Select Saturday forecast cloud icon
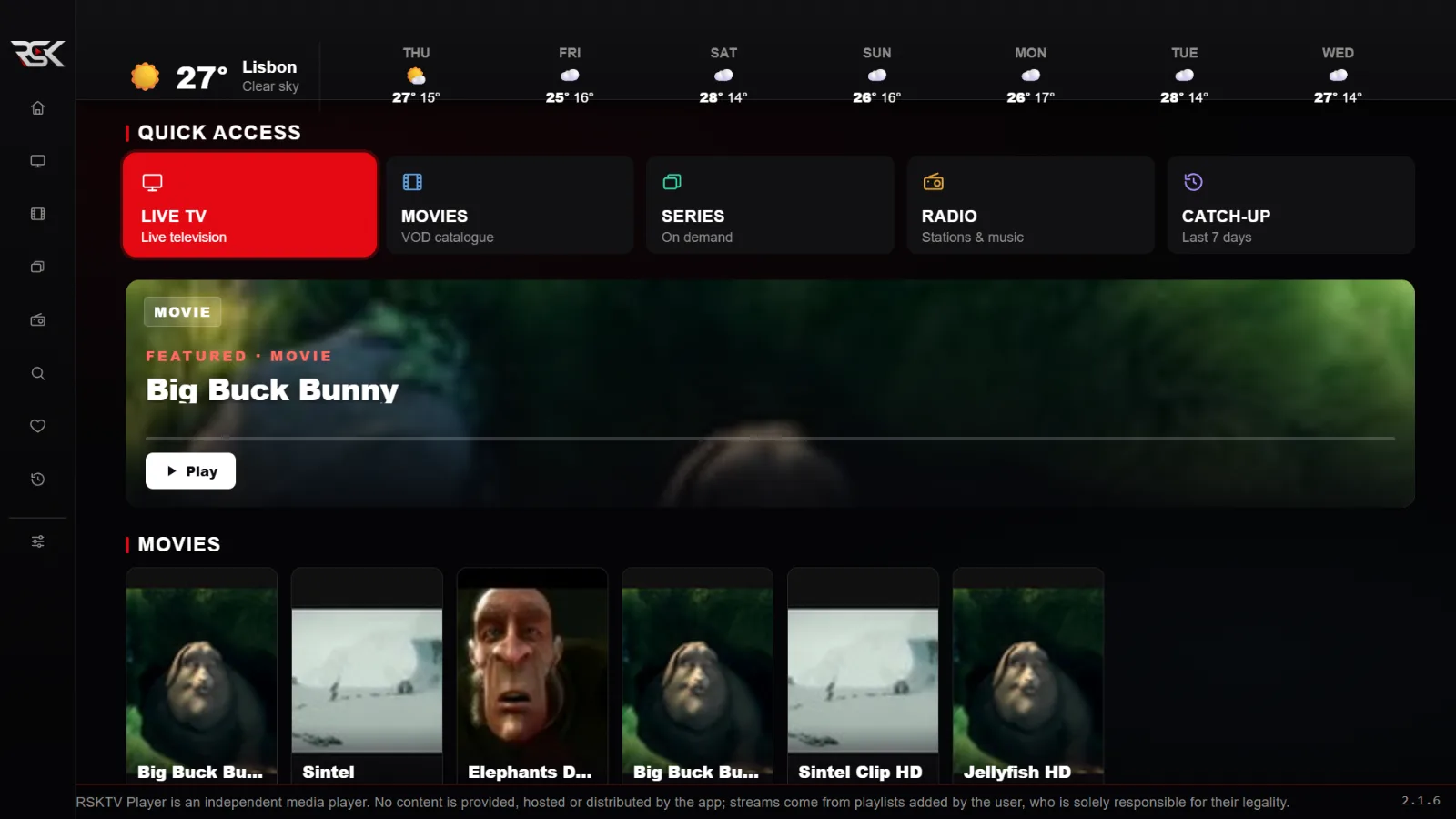This screenshot has height=819, width=1456. pos(723,76)
